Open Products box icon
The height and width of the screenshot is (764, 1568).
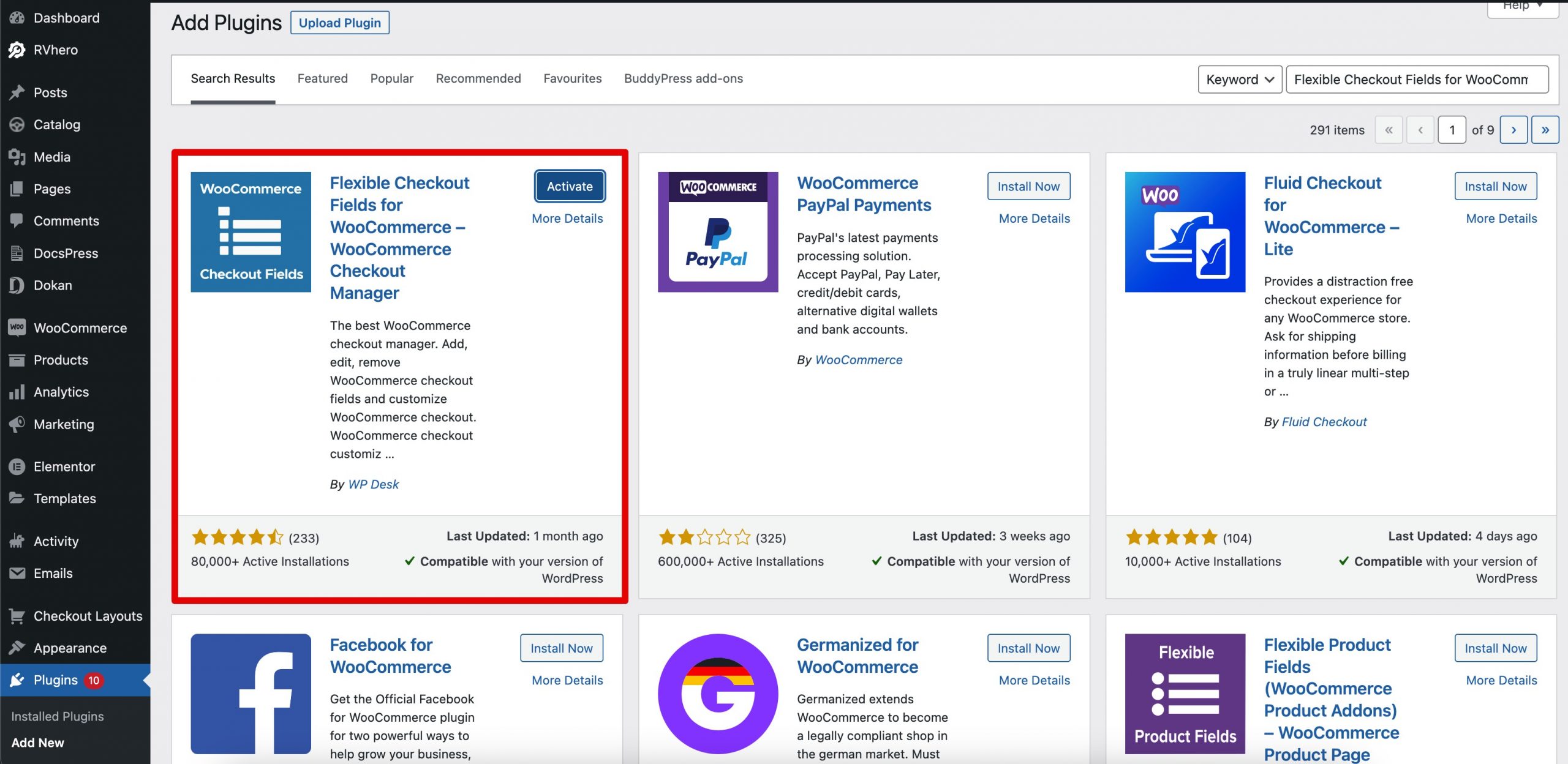[17, 359]
